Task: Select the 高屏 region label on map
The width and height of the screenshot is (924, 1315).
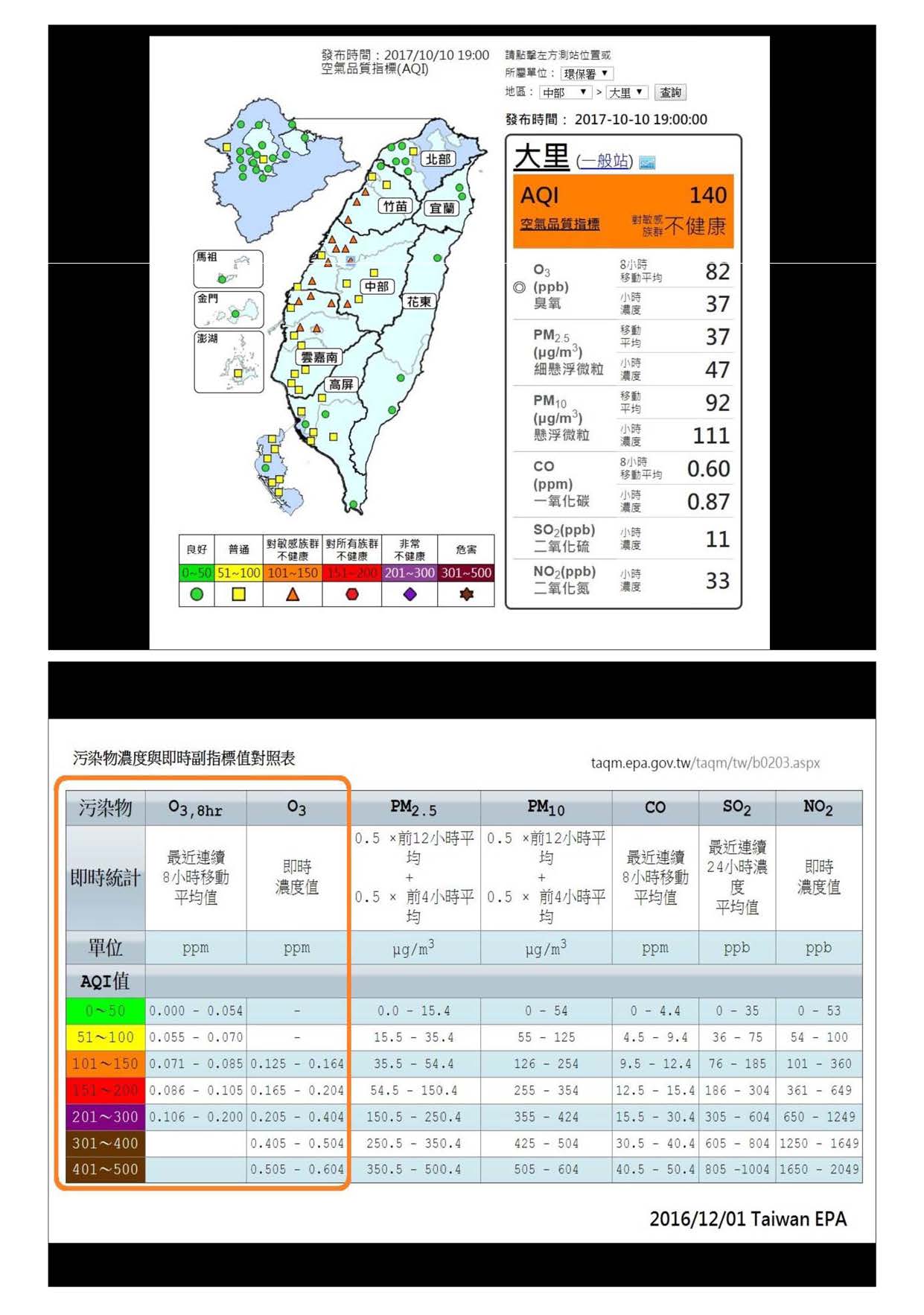Action: [341, 384]
